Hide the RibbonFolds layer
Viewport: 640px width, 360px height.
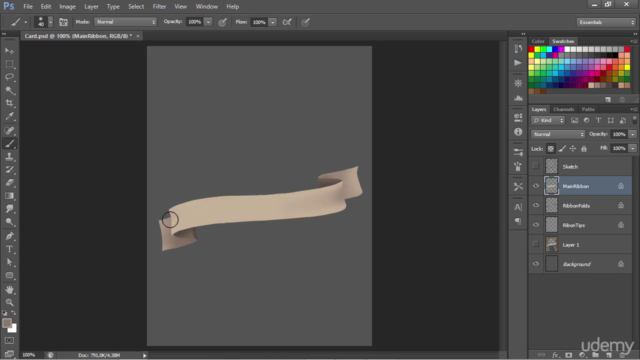536,205
